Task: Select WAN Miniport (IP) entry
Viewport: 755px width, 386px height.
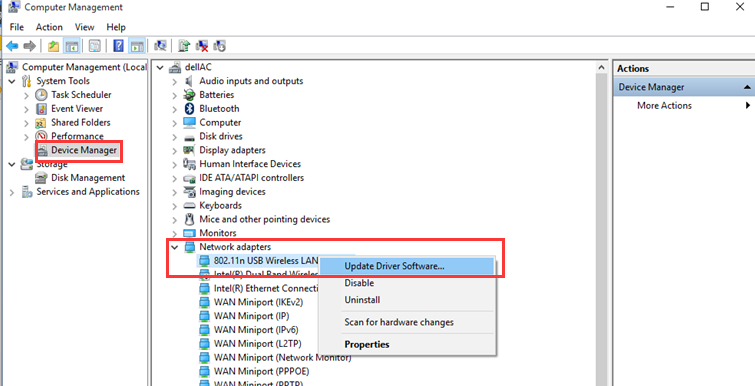Action: pyautogui.click(x=251, y=316)
